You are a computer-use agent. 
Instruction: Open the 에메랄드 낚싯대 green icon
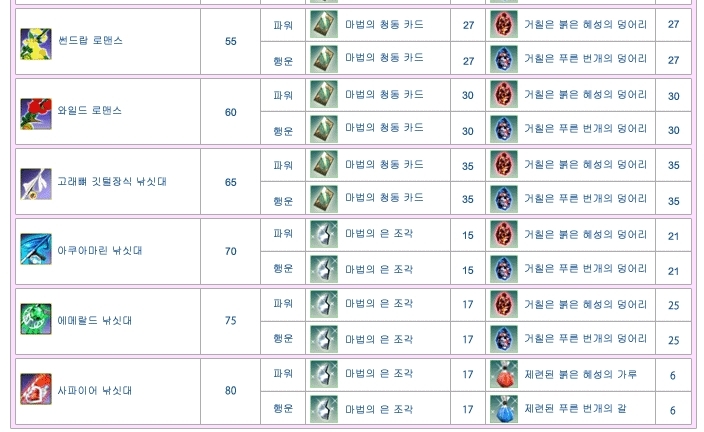tap(36, 320)
